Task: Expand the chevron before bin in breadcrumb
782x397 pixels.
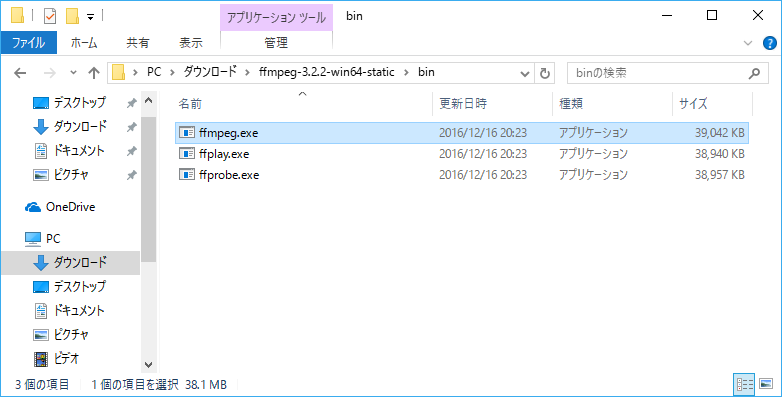Action: [406, 73]
